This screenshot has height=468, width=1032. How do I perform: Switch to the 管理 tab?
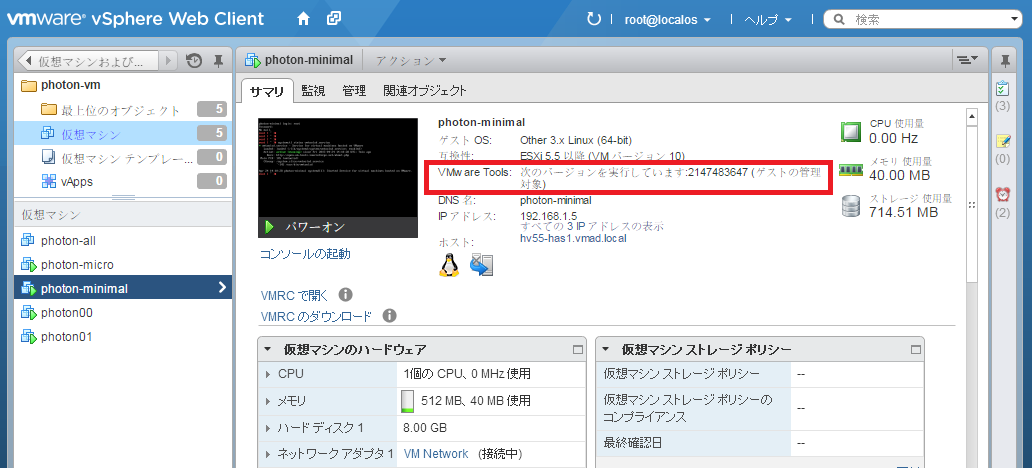point(354,91)
